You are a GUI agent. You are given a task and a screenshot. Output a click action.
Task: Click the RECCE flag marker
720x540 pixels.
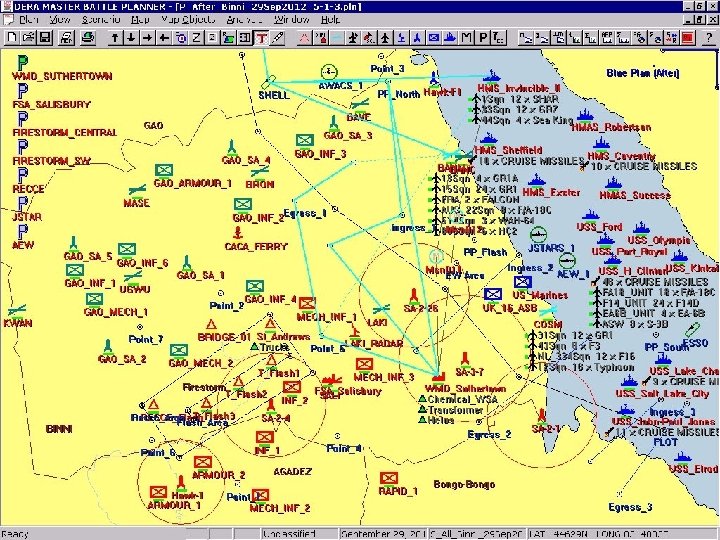(22, 175)
